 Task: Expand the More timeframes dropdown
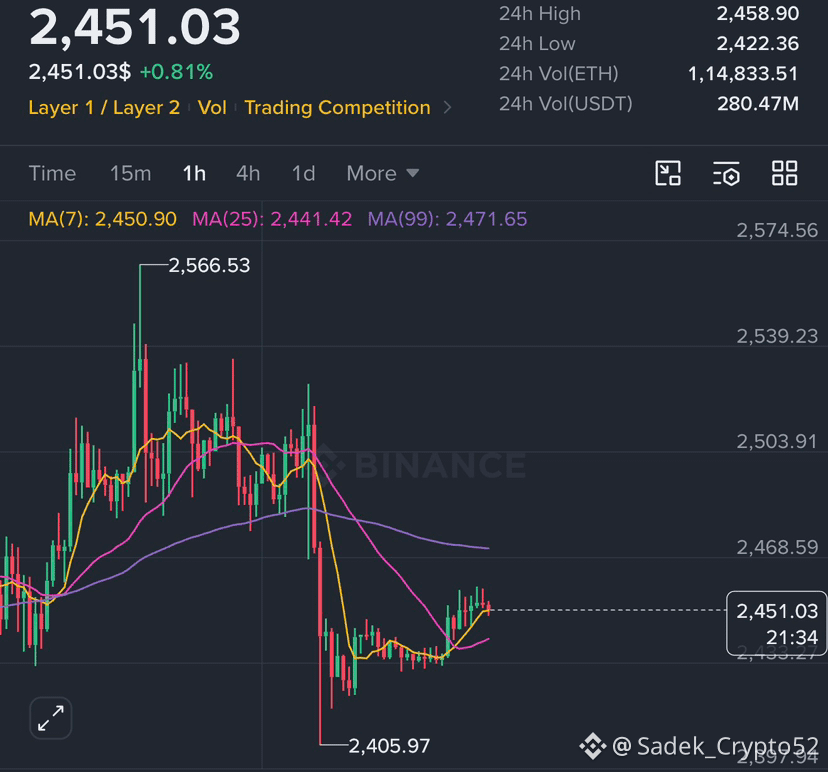pyautogui.click(x=383, y=173)
